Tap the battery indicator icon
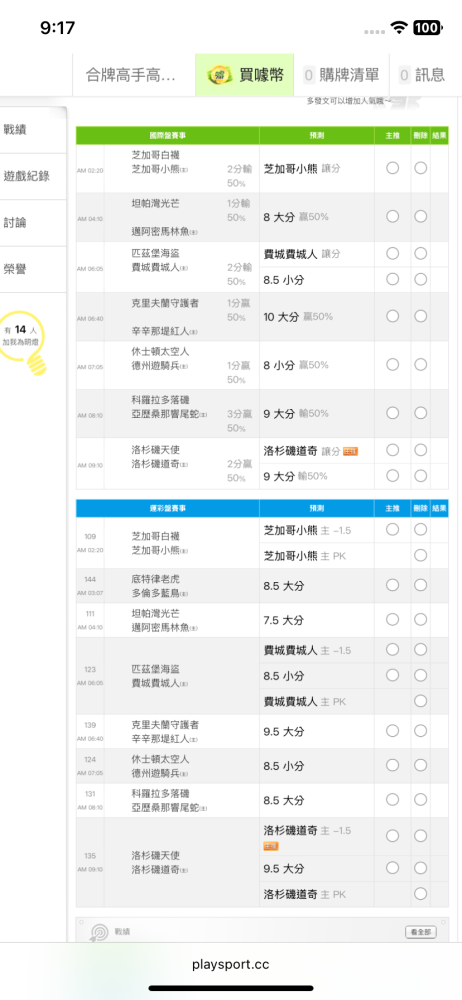This screenshot has height=1000, width=462. [x=428, y=27]
